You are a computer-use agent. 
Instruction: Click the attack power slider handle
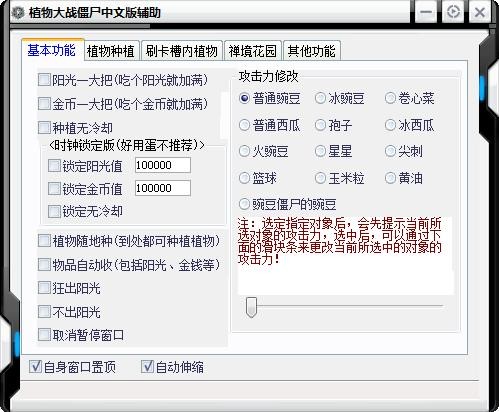tap(251, 307)
